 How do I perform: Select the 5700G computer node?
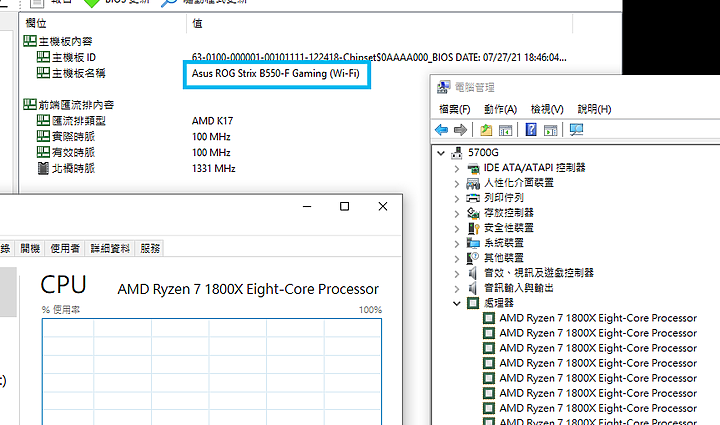483,152
